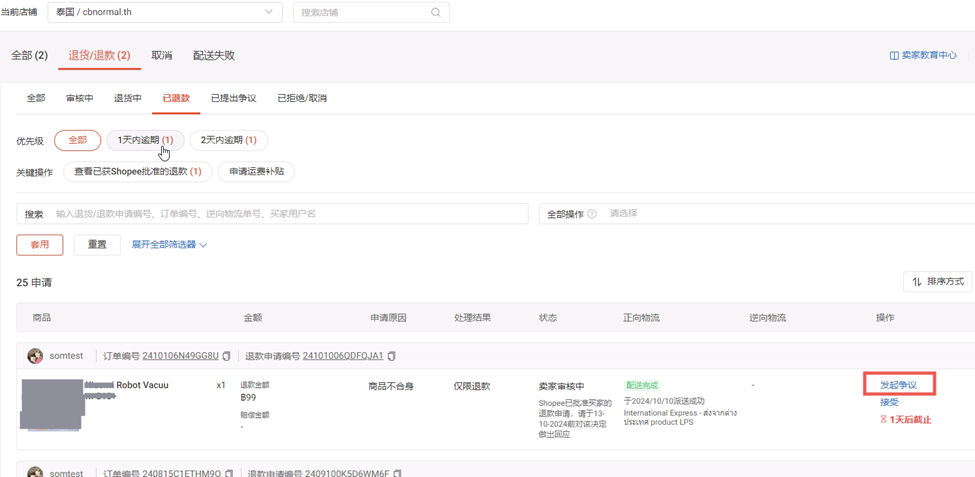Viewport: 975px width, 477px height.
Task: Open the current store dropdown 泰国 / cbnormal.th
Action: pyautogui.click(x=165, y=12)
